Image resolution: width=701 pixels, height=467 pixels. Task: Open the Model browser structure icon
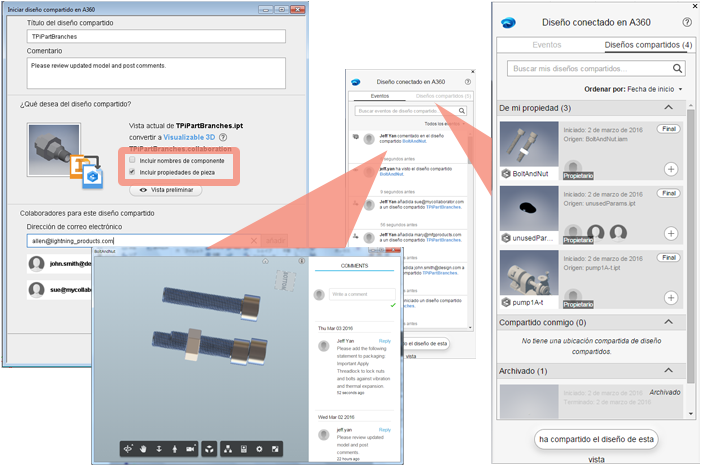pos(228,449)
